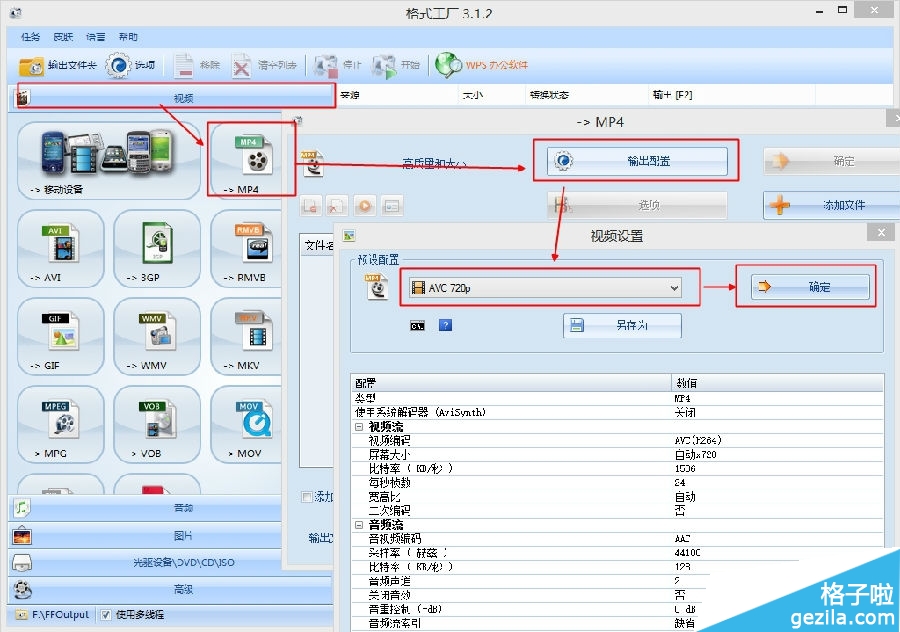Open the 输出文件夹 output folder toolbar button

point(57,65)
